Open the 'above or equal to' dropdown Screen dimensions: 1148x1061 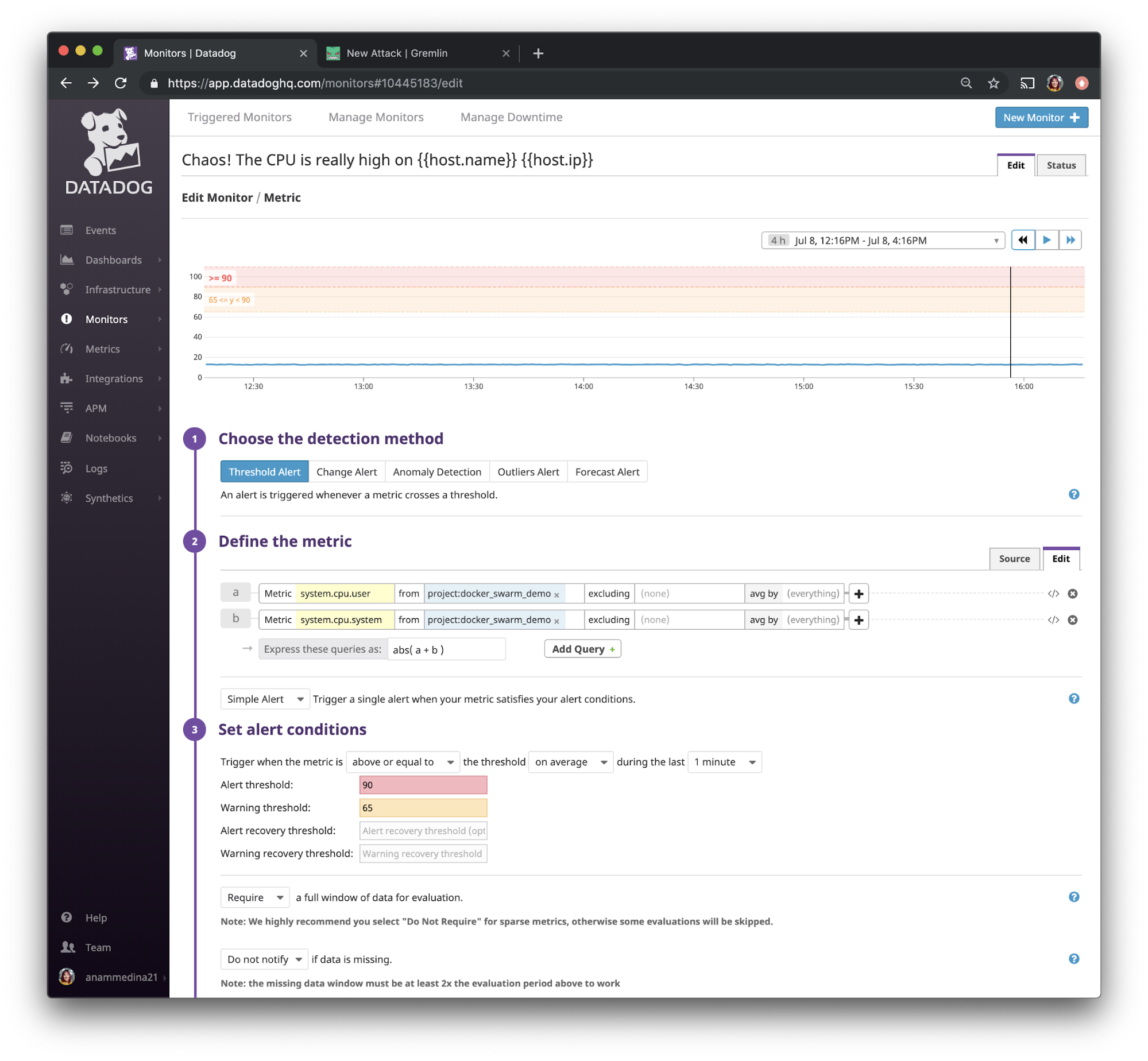[x=403, y=762]
